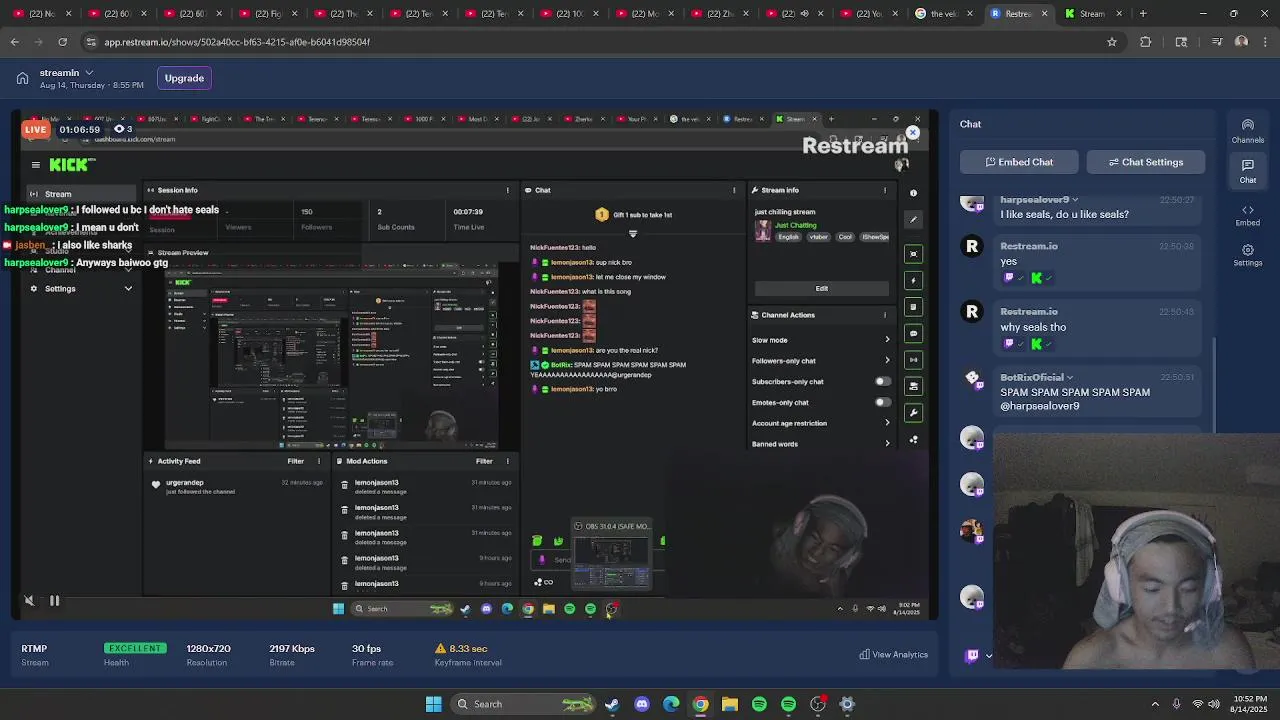Expand Followers-only chat options
Image resolution: width=1280 pixels, height=720 pixels.
point(886,360)
